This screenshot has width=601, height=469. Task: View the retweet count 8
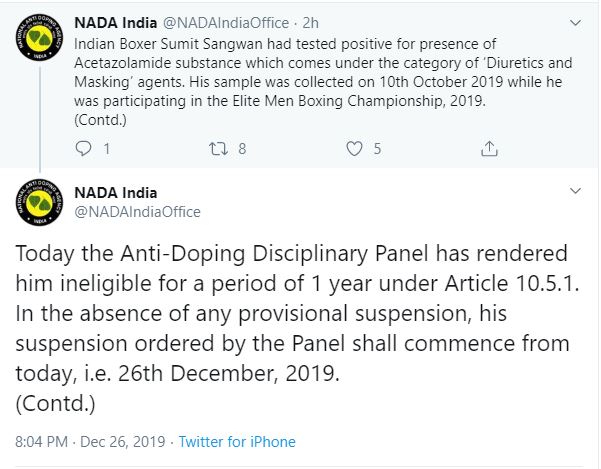click(242, 149)
